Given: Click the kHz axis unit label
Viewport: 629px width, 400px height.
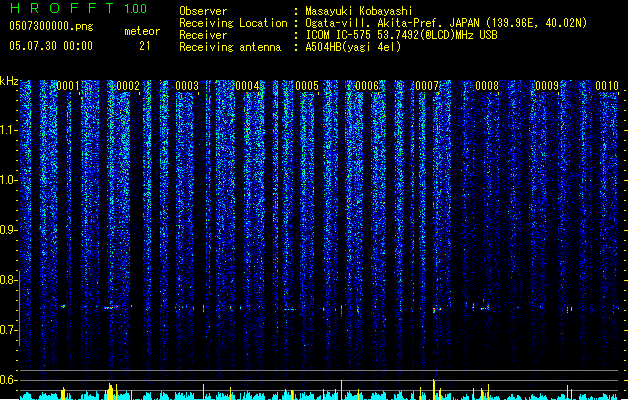Looking at the screenshot, I should (x=9, y=81).
